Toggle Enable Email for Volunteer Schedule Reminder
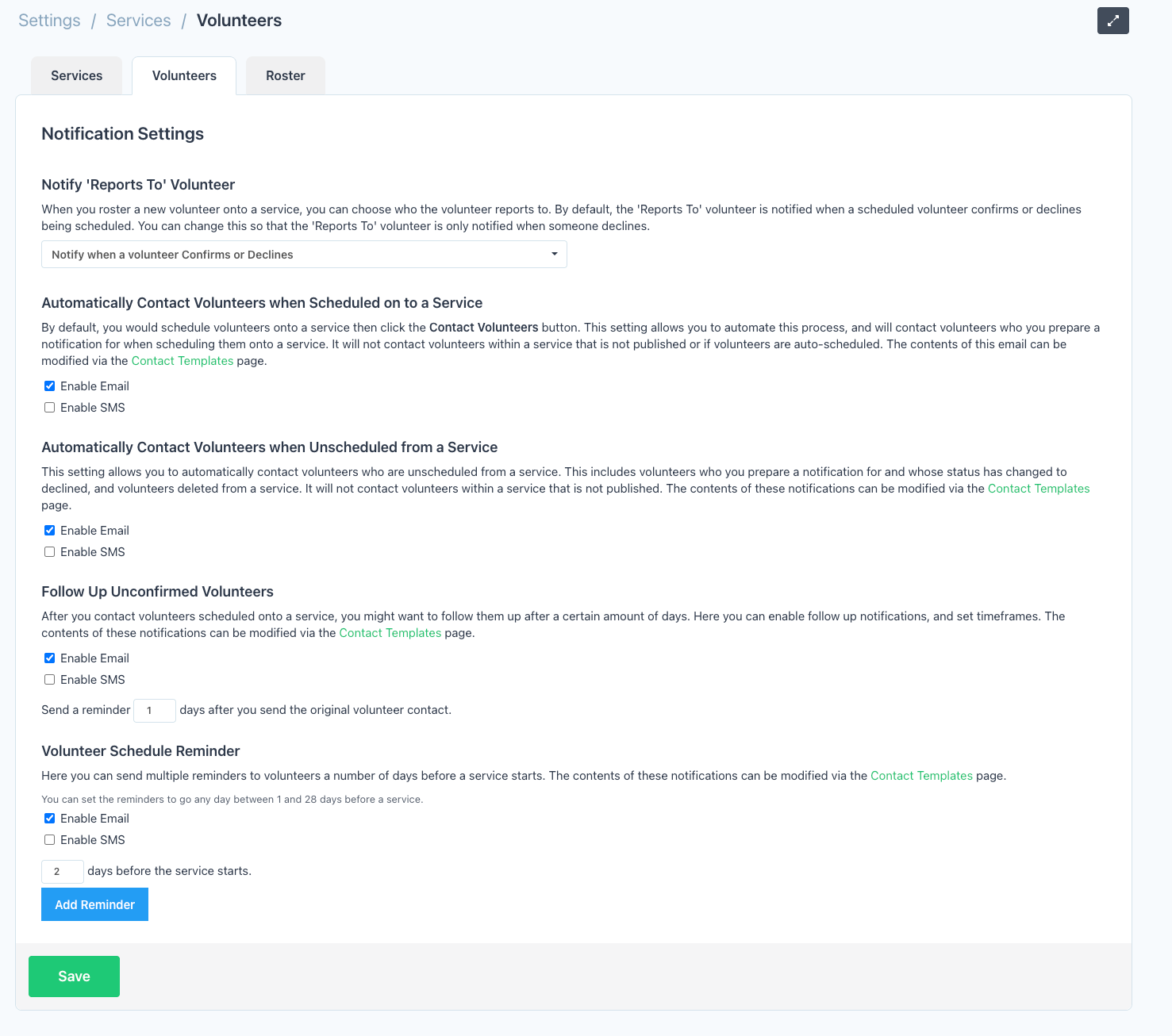The height and width of the screenshot is (1036, 1172). click(x=50, y=819)
